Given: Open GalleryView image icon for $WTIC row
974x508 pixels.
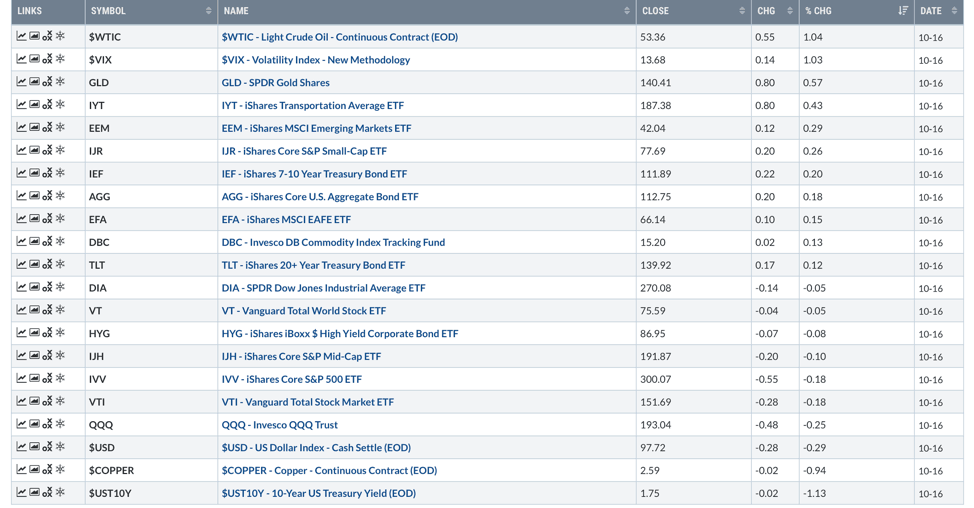Looking at the screenshot, I should click(34, 36).
